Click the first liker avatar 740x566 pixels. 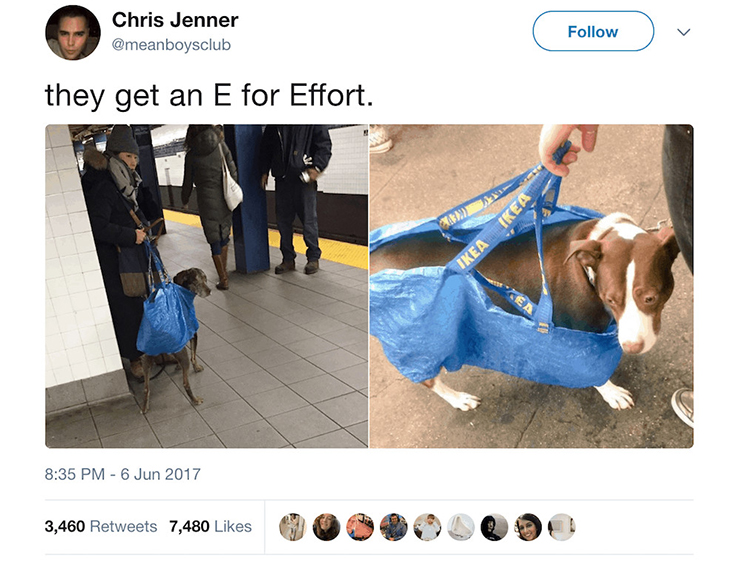(x=293, y=527)
